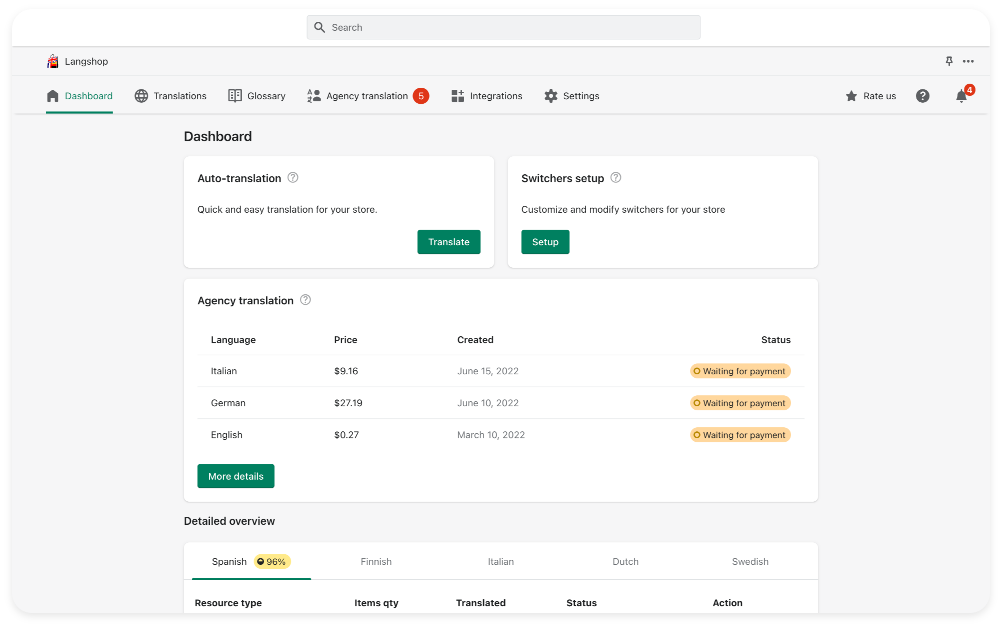Image resolution: width=1002 pixels, height=628 pixels.
Task: Click the pin icon in app header
Action: (949, 61)
